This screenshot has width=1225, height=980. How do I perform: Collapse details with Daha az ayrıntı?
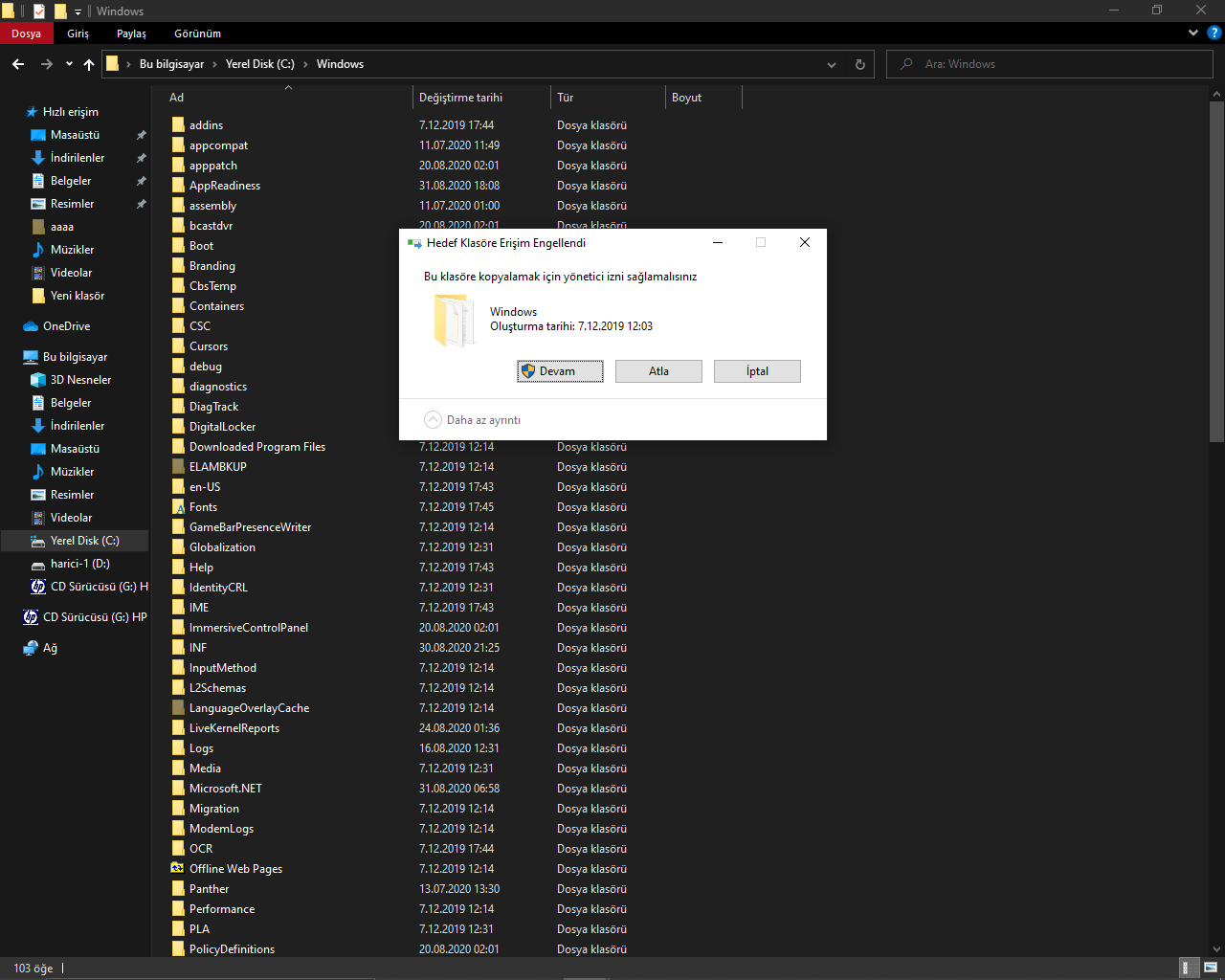(x=473, y=420)
